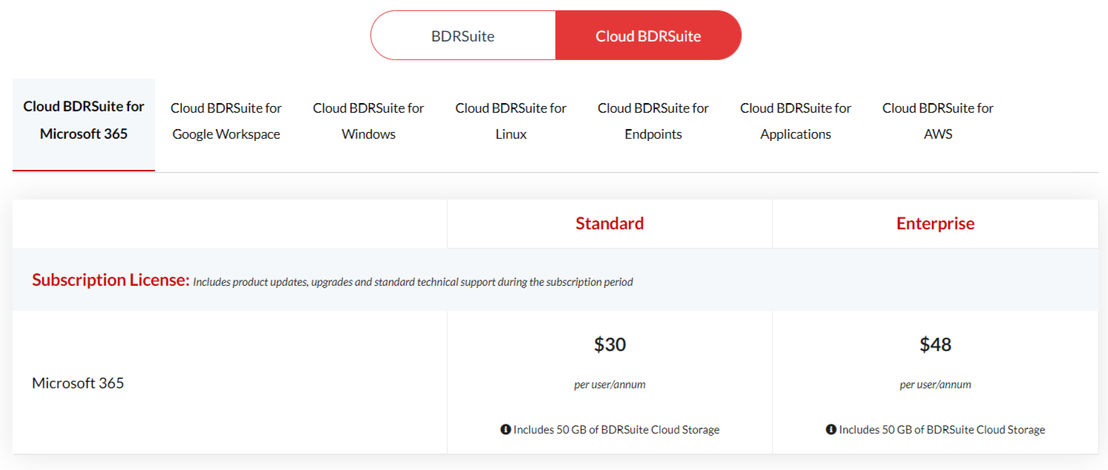Open Cloud BDRSuite for Windows tab

pos(368,121)
